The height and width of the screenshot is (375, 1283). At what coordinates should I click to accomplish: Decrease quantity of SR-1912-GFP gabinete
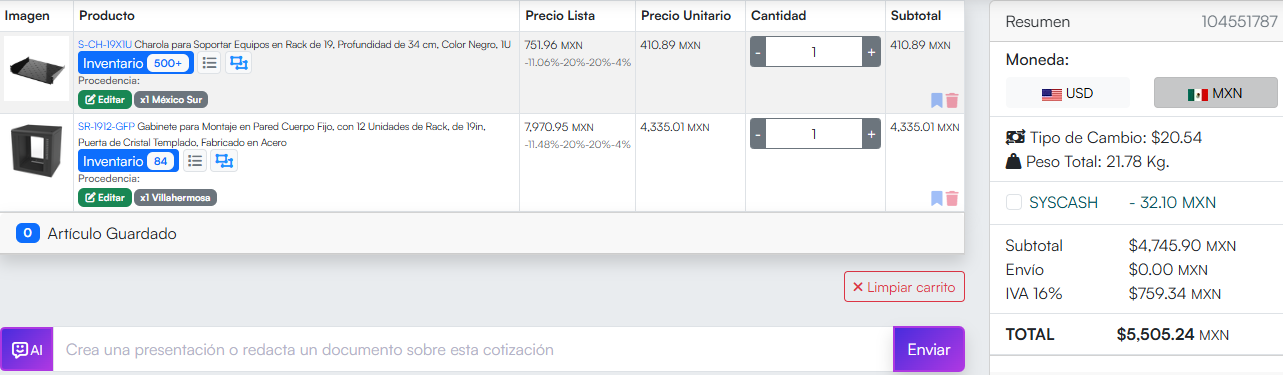click(x=758, y=134)
